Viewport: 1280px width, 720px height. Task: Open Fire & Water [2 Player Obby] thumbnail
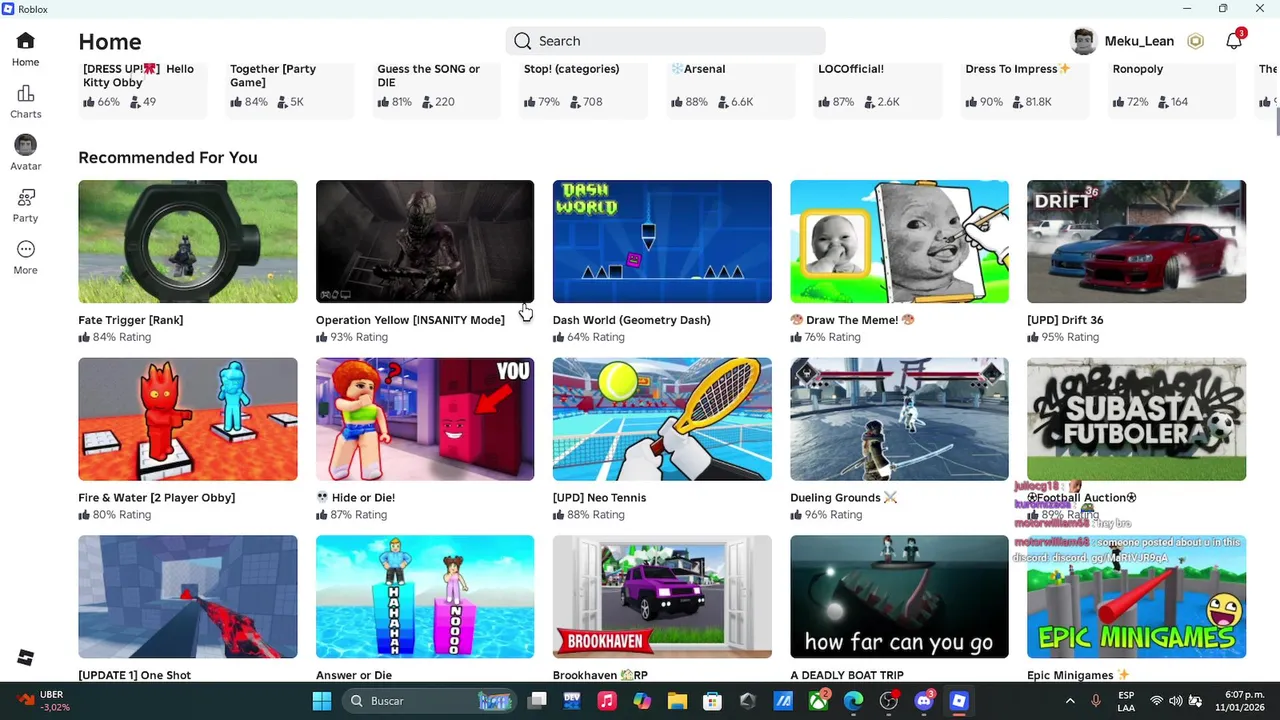(x=188, y=419)
